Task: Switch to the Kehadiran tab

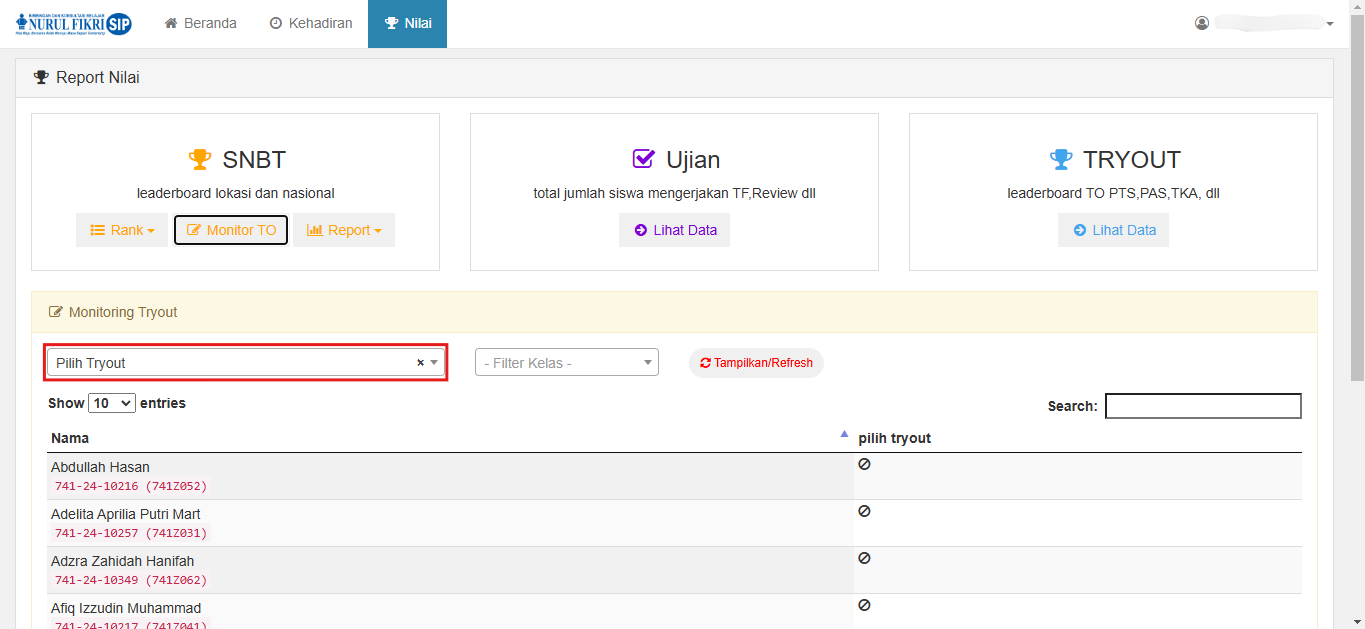Action: (x=310, y=23)
